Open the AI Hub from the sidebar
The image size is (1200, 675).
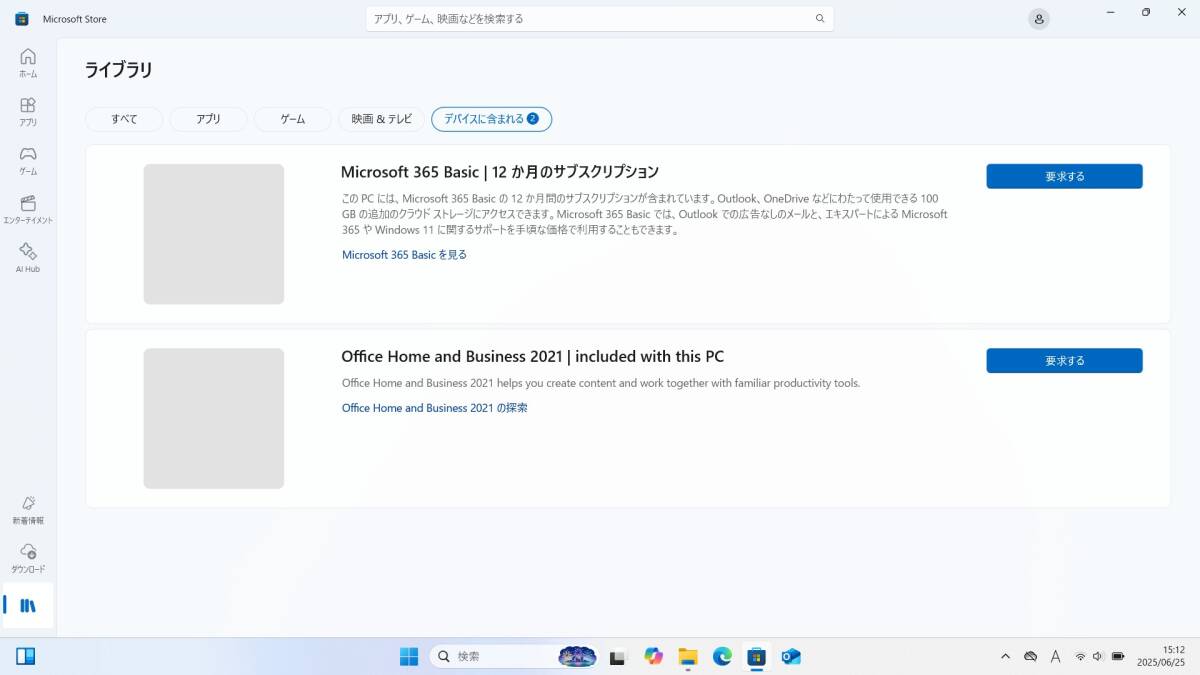coord(27,258)
